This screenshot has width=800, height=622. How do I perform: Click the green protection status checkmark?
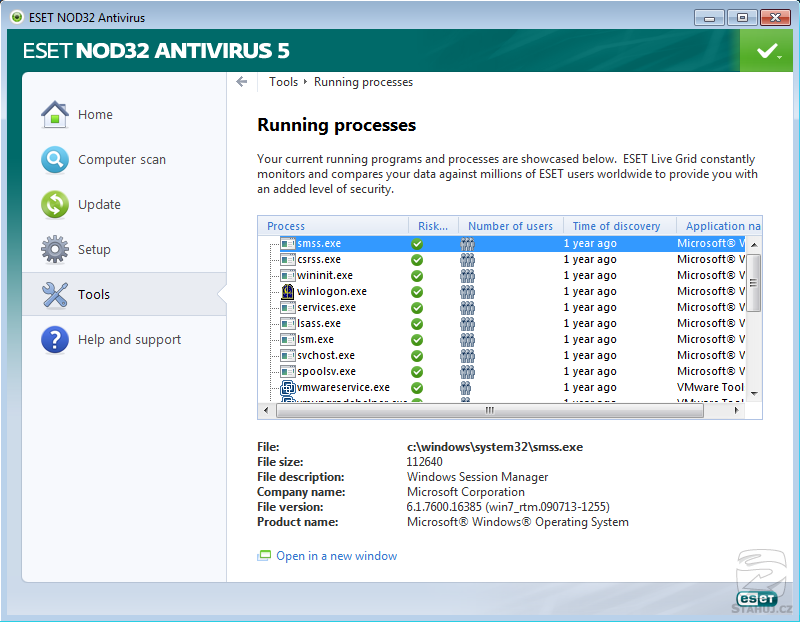(x=766, y=51)
